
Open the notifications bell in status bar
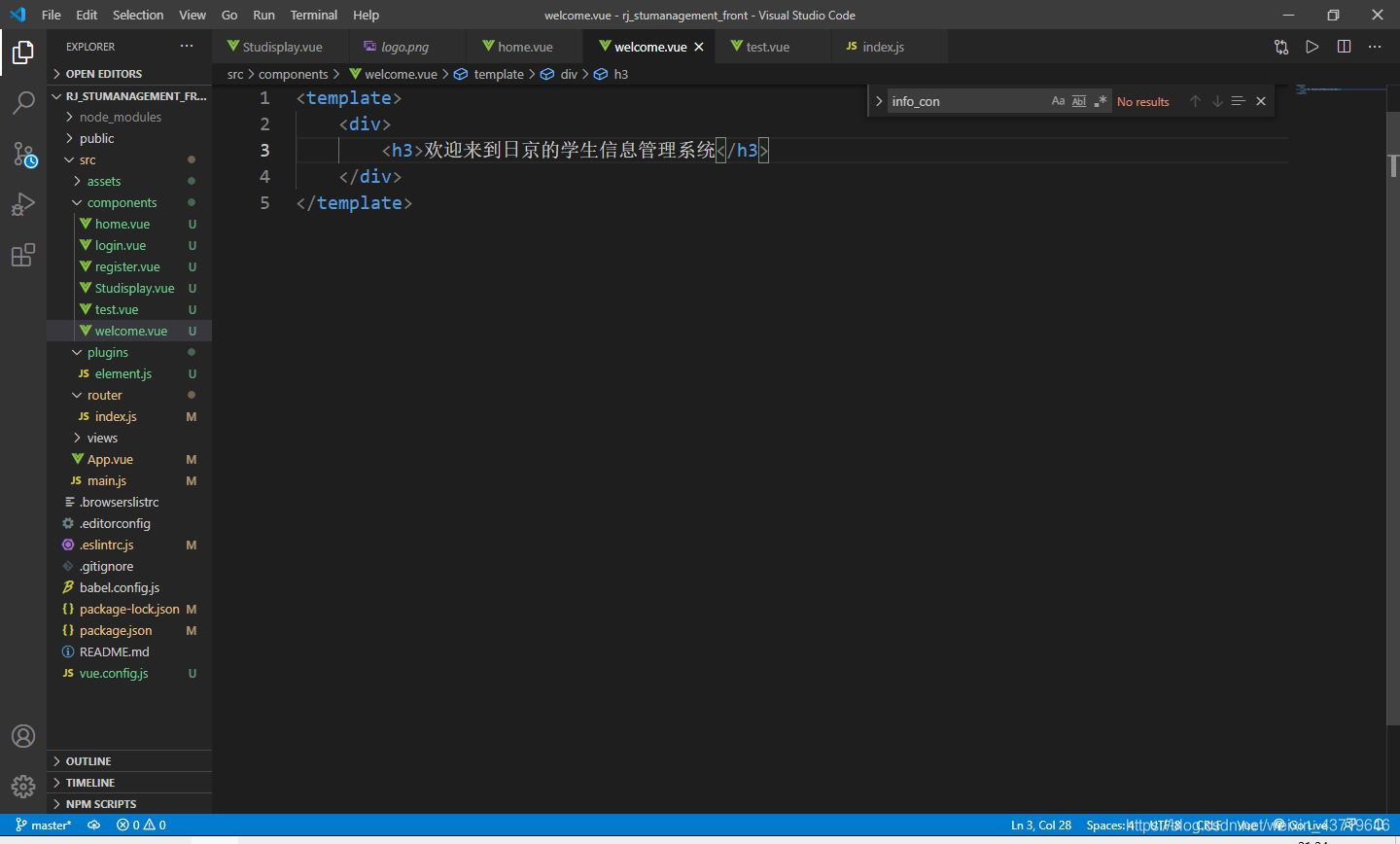(x=1380, y=825)
